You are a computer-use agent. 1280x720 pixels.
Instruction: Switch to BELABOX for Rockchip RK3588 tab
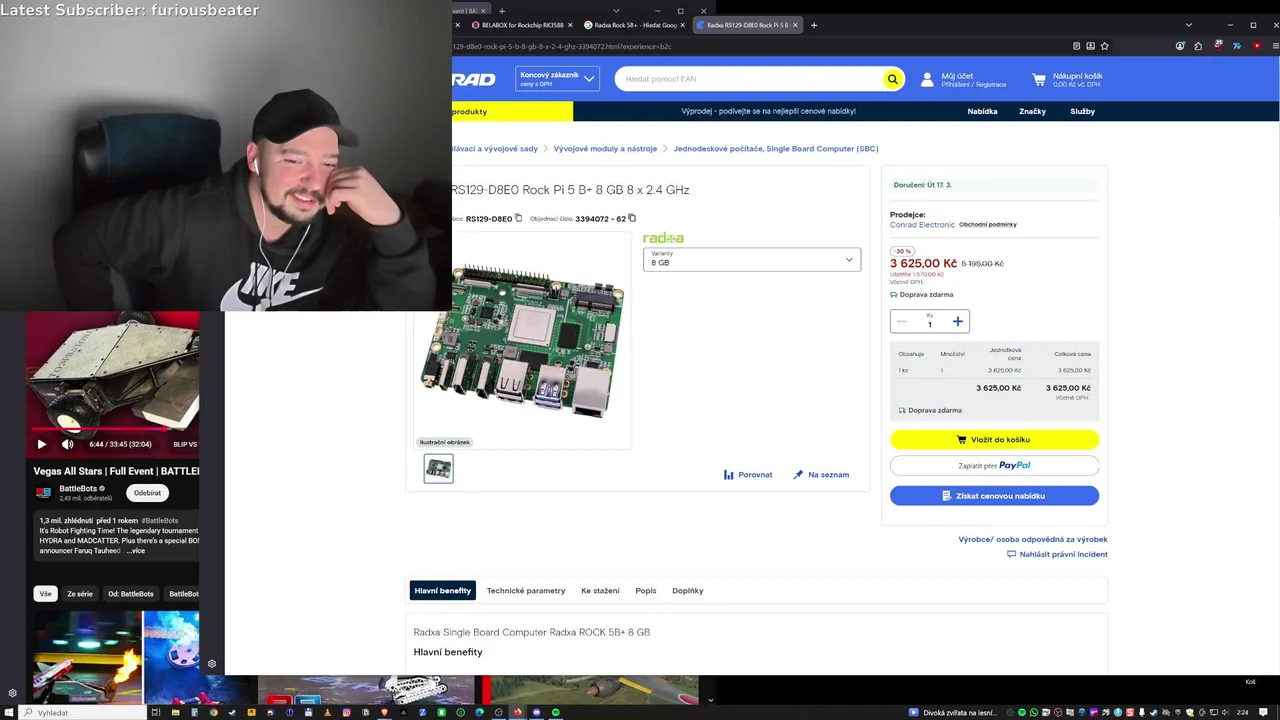click(x=522, y=25)
